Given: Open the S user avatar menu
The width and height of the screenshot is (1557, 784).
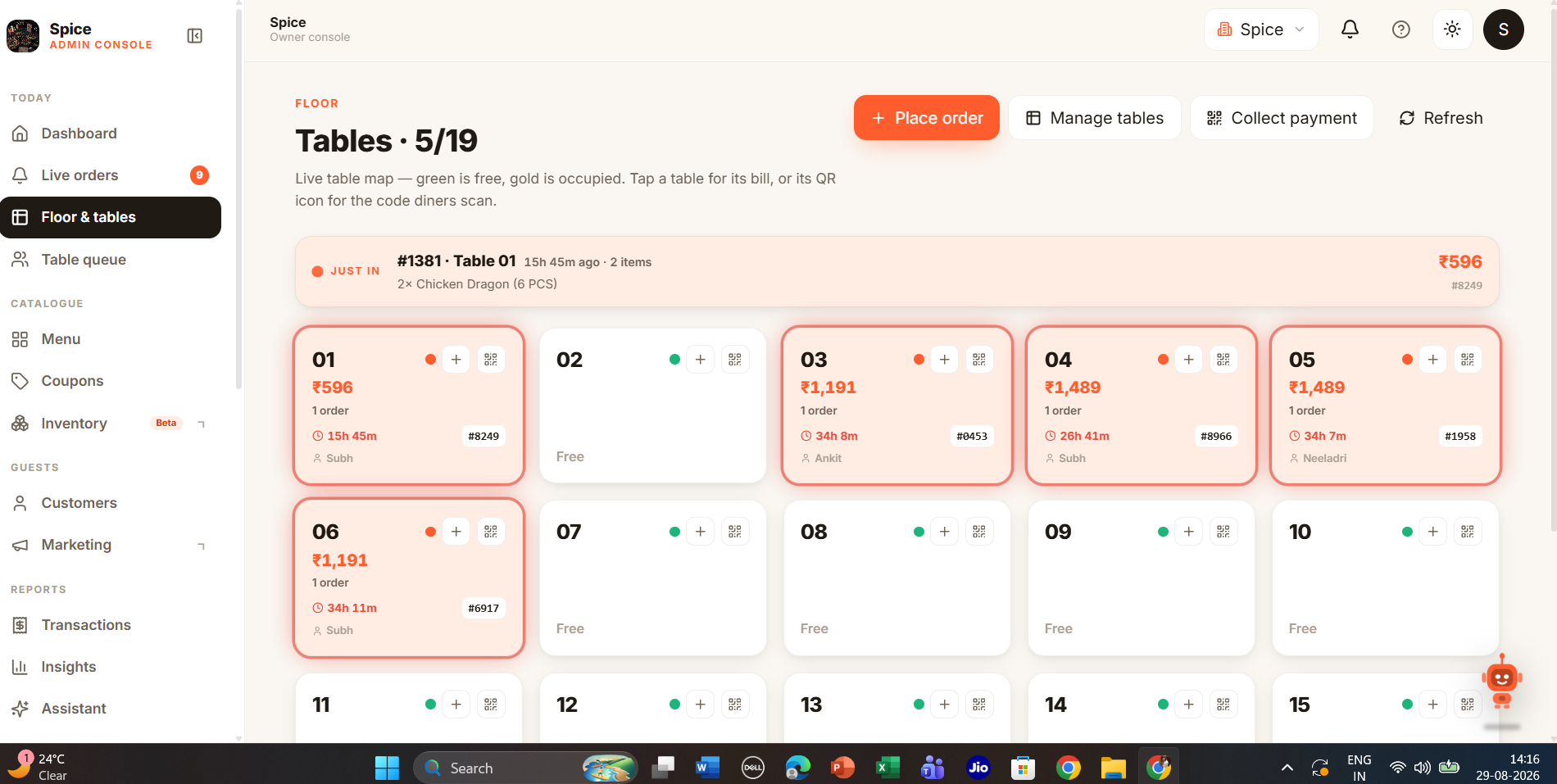Looking at the screenshot, I should [x=1504, y=29].
